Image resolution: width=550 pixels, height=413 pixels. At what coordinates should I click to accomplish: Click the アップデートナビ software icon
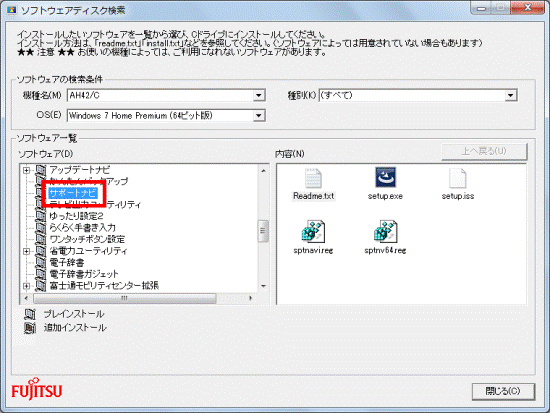point(41,170)
